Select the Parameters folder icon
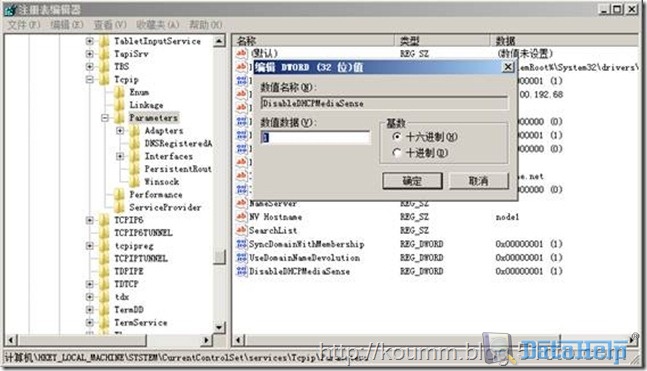This screenshot has height=371, width=647. point(120,118)
